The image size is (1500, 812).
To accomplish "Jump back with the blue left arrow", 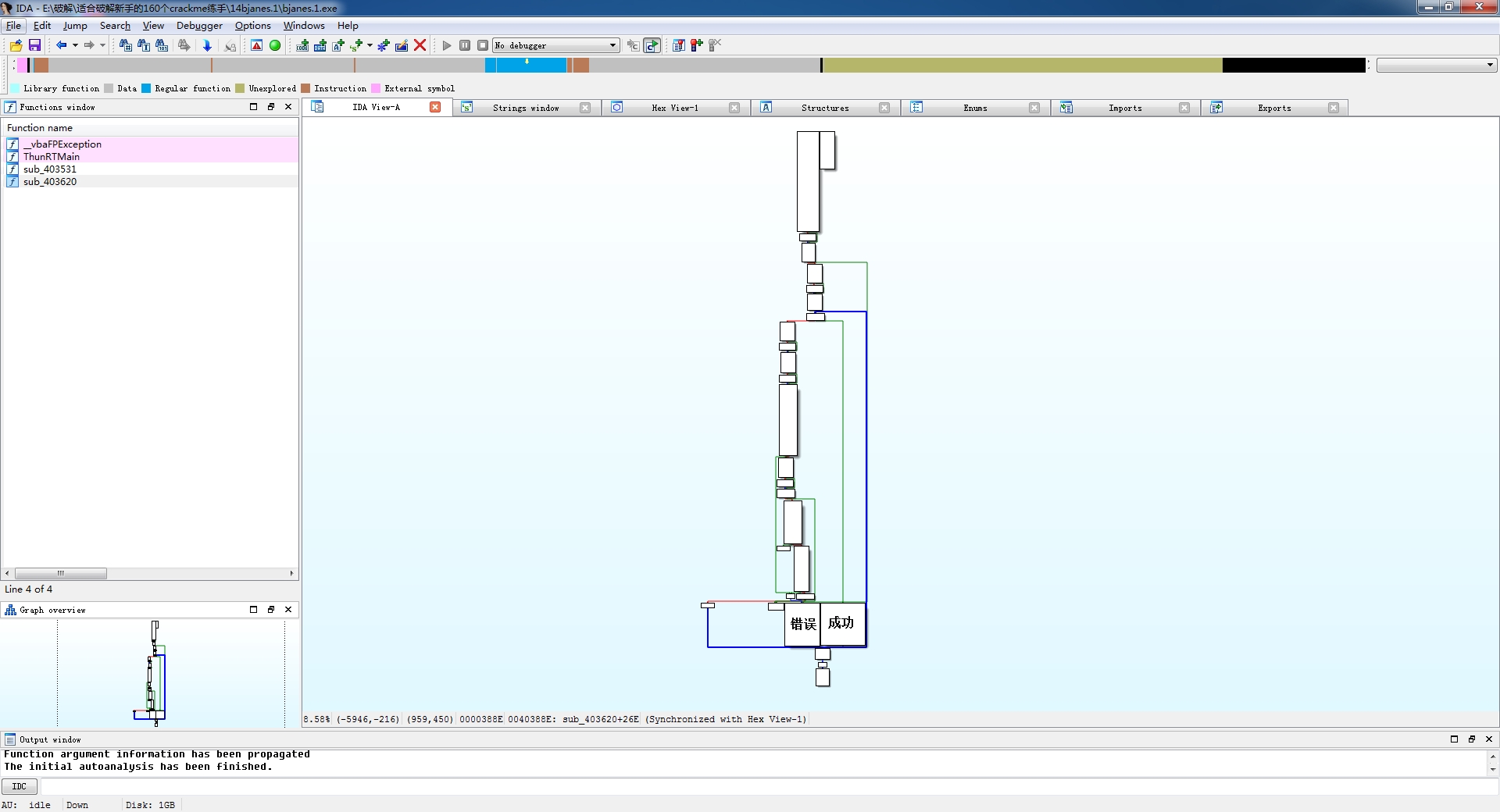I will click(61, 45).
